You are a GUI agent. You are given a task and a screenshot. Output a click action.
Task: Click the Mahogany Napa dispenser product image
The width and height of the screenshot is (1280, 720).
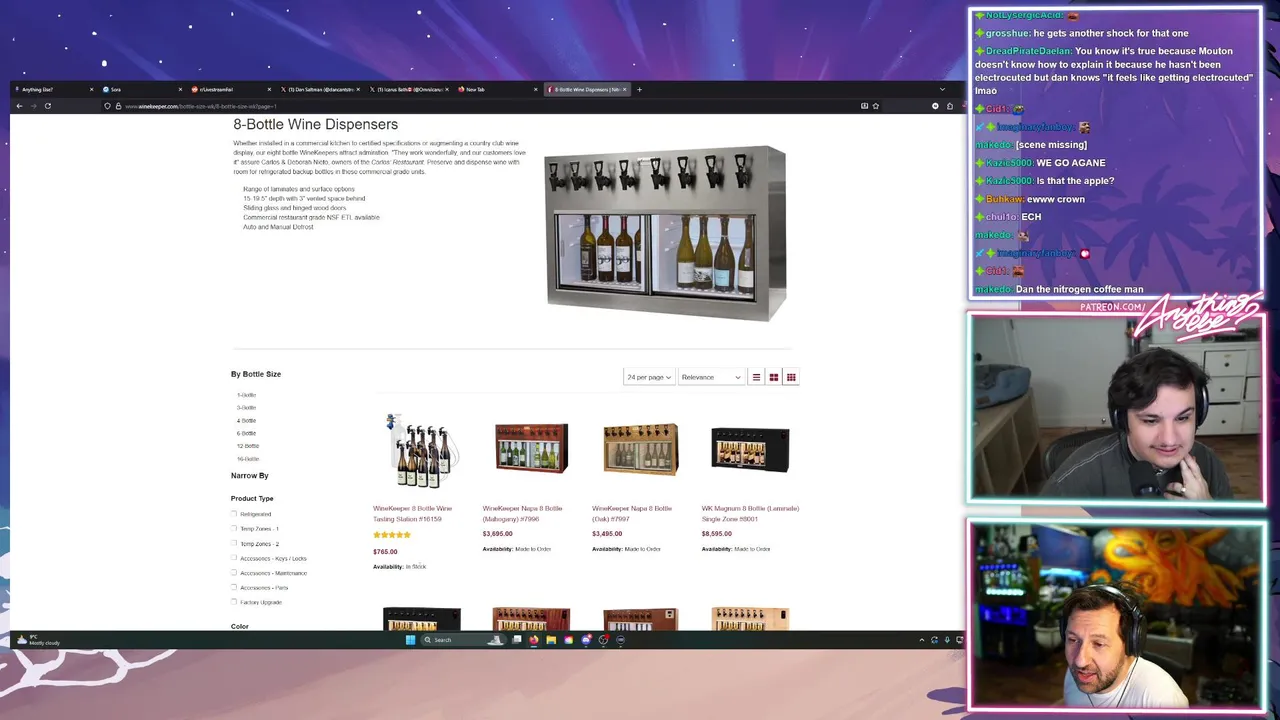pyautogui.click(x=531, y=448)
